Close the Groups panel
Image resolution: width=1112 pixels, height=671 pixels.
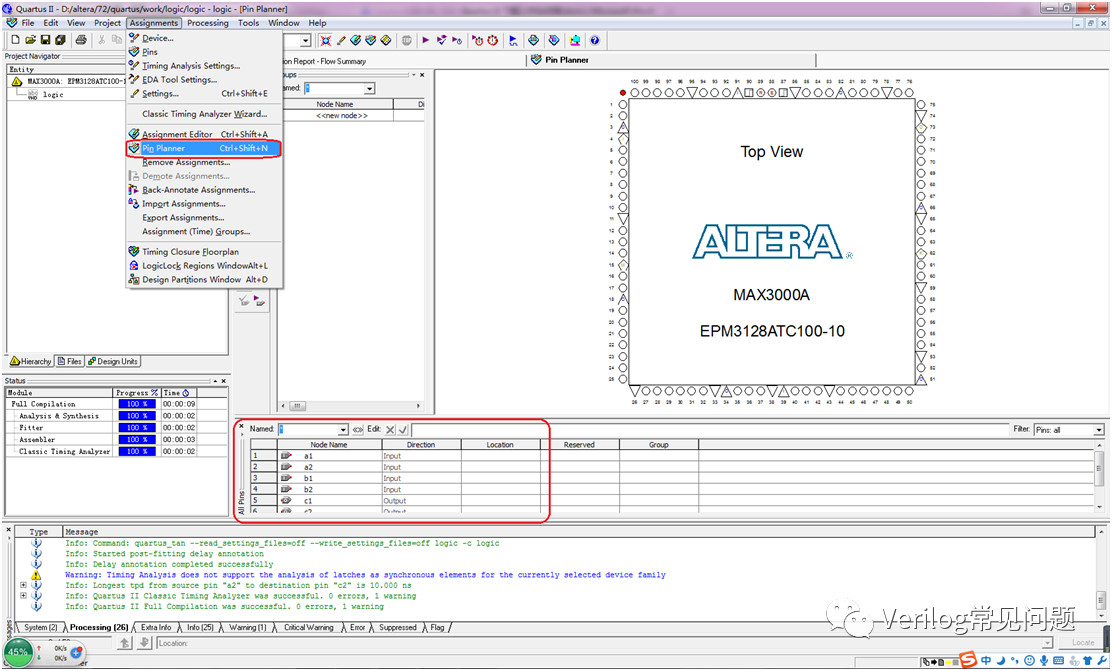[422, 74]
